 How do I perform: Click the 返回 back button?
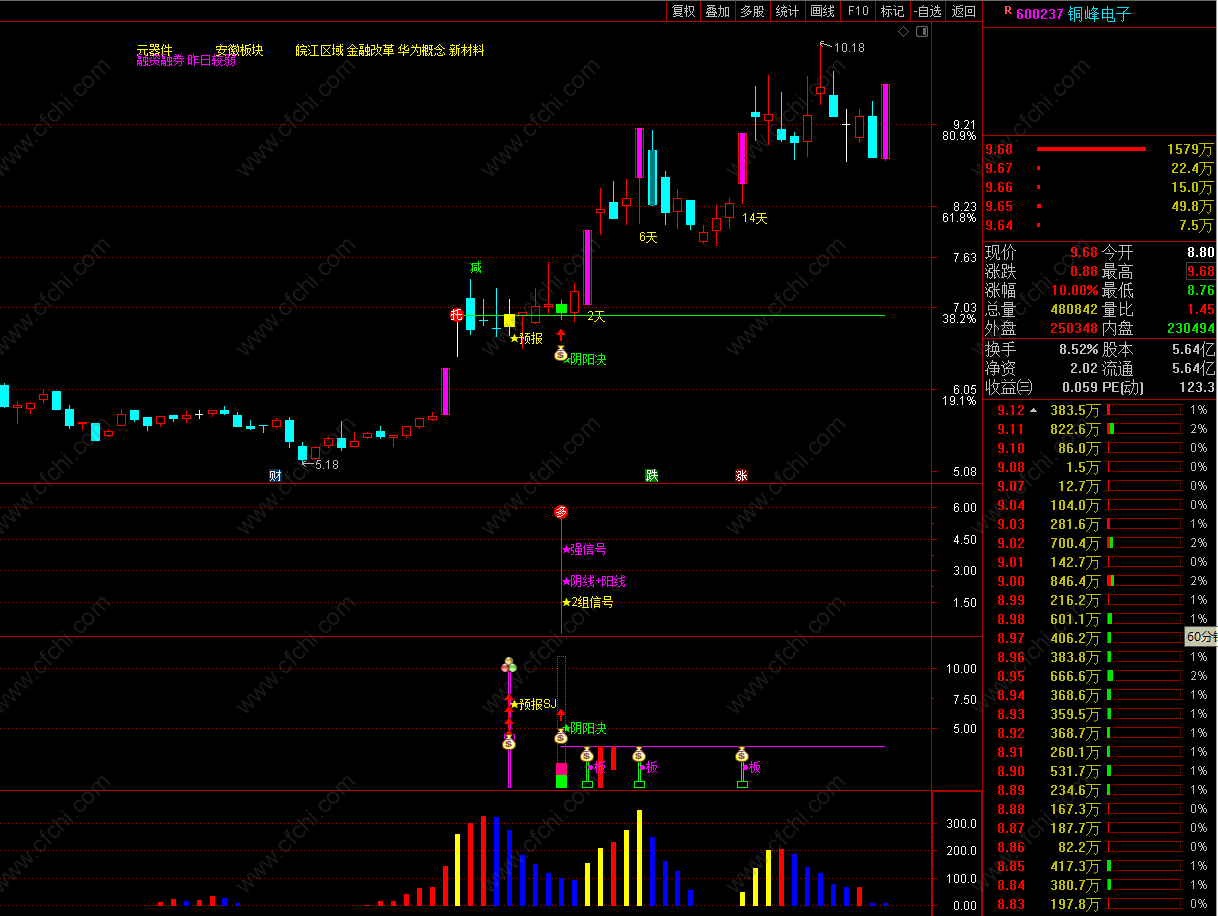(x=963, y=11)
